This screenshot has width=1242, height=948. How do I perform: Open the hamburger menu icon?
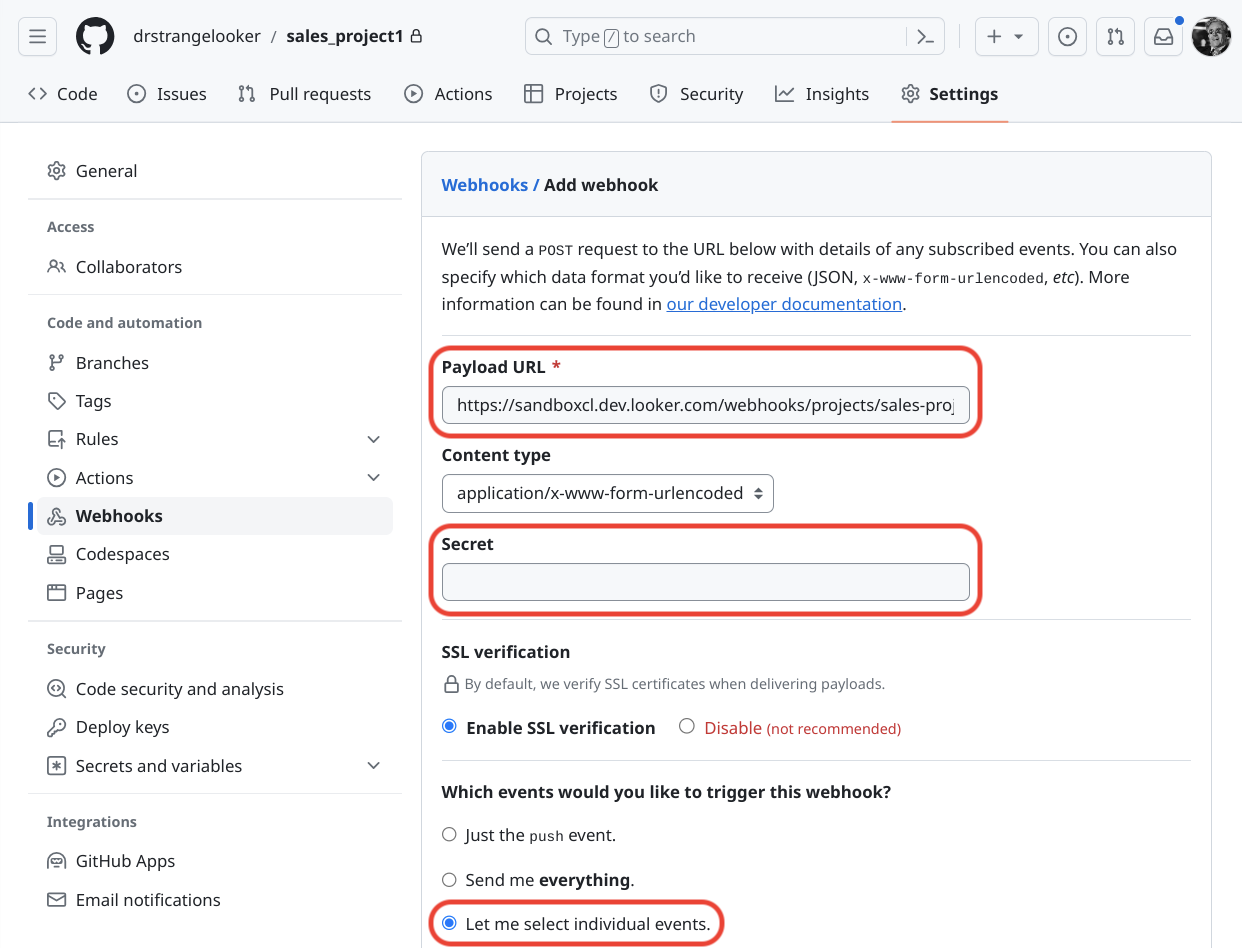[37, 35]
